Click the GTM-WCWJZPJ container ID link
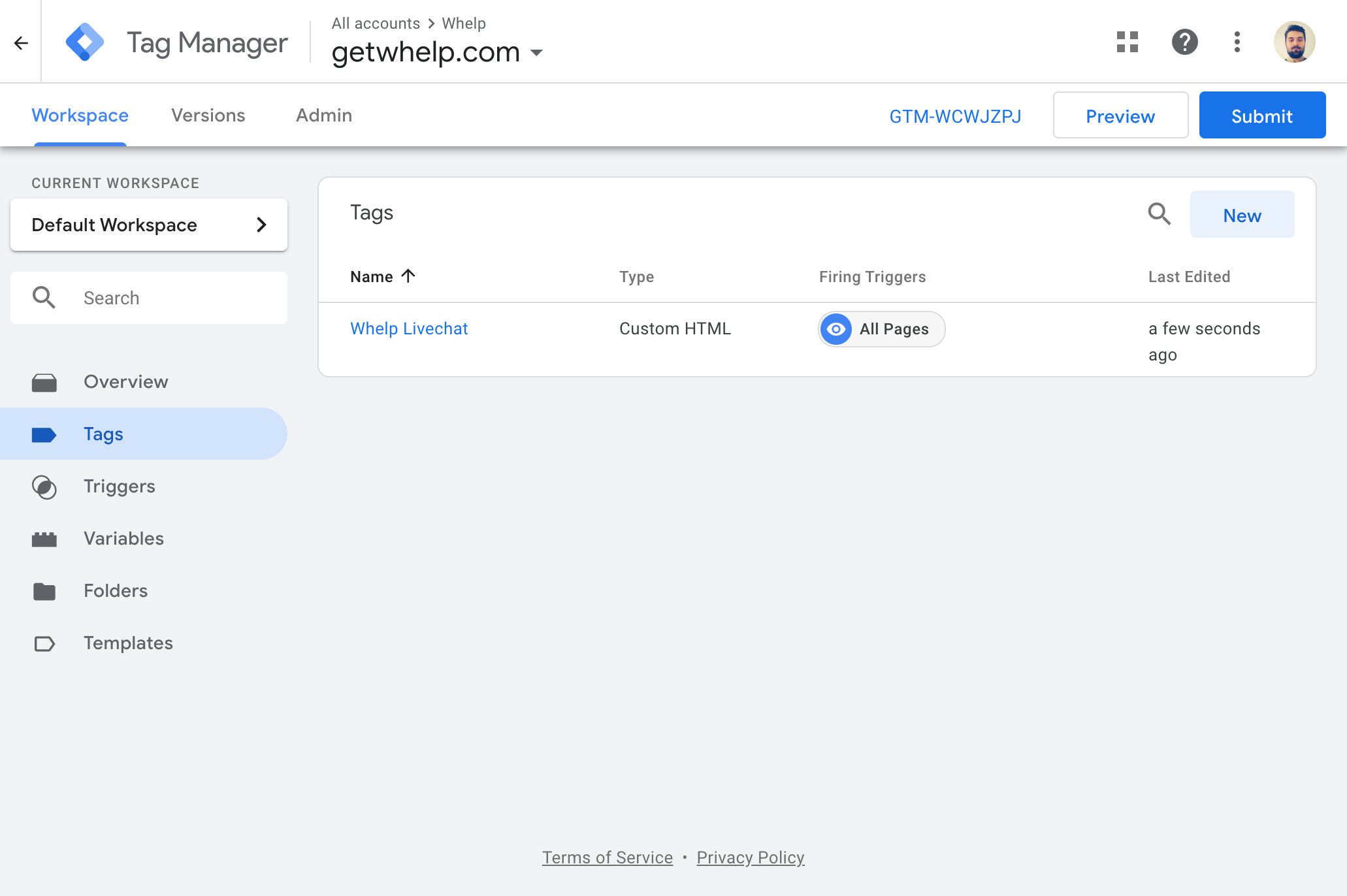Image resolution: width=1347 pixels, height=896 pixels. click(x=955, y=116)
